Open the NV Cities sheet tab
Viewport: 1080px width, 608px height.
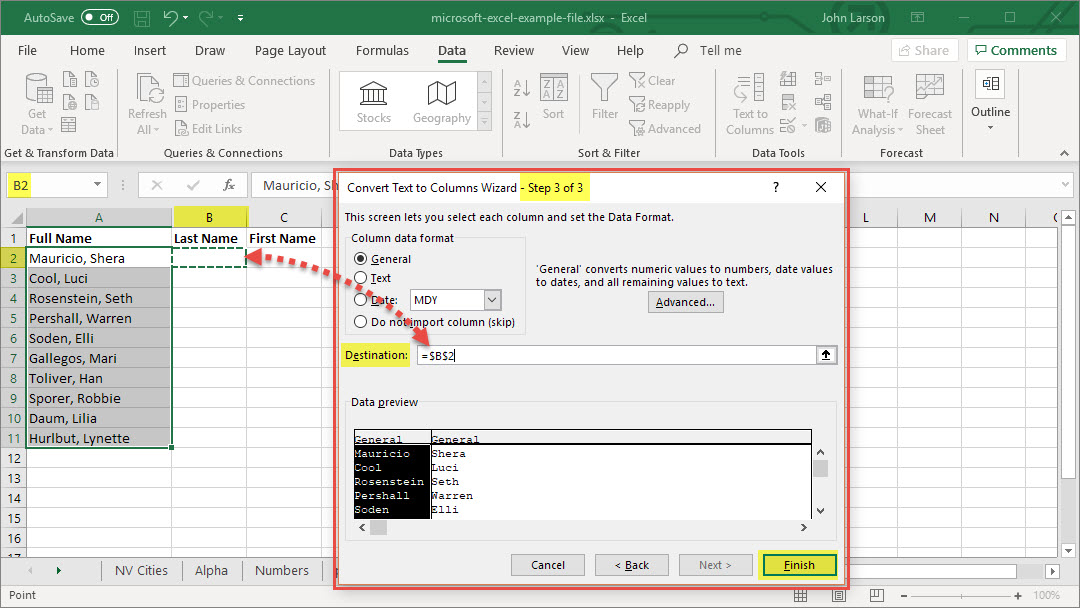point(139,570)
